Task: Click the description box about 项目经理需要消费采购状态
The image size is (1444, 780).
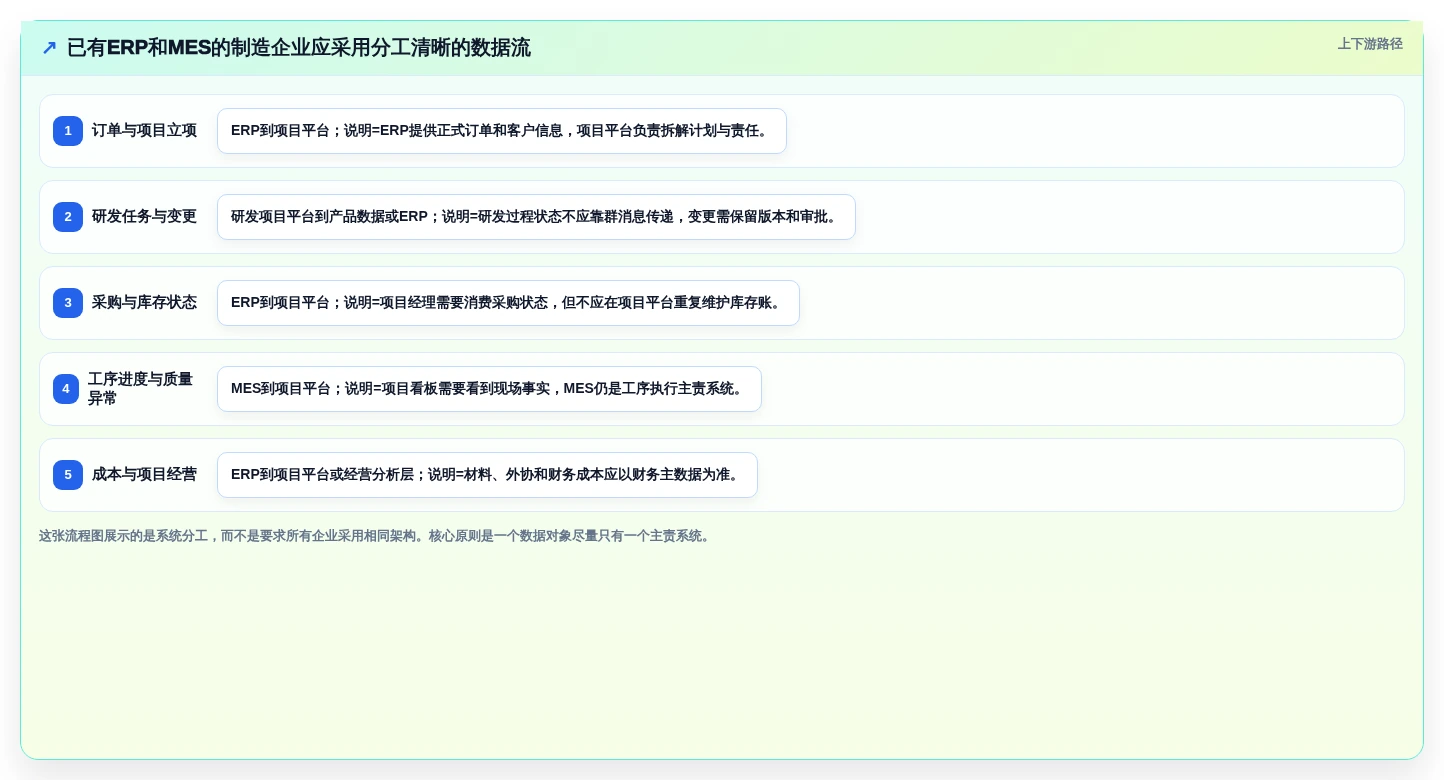Action: point(508,303)
